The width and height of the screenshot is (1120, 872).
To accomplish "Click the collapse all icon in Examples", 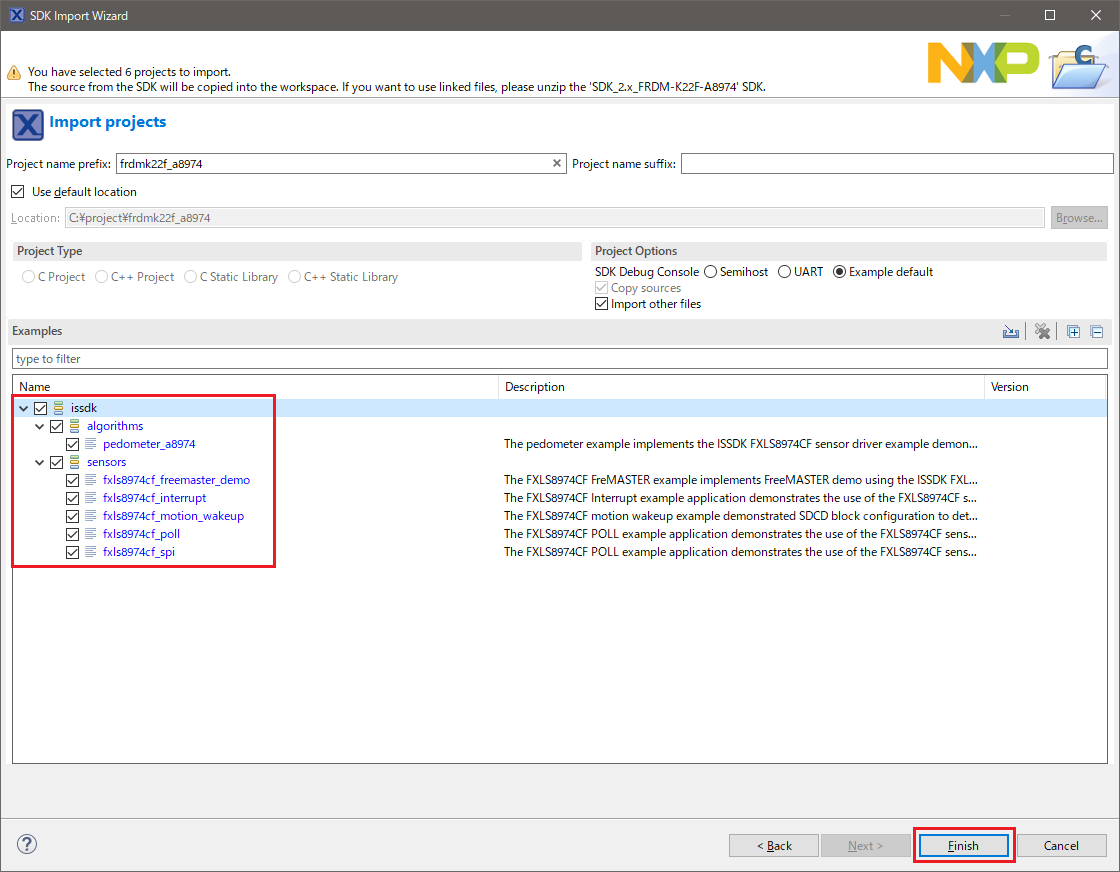I will [1096, 332].
